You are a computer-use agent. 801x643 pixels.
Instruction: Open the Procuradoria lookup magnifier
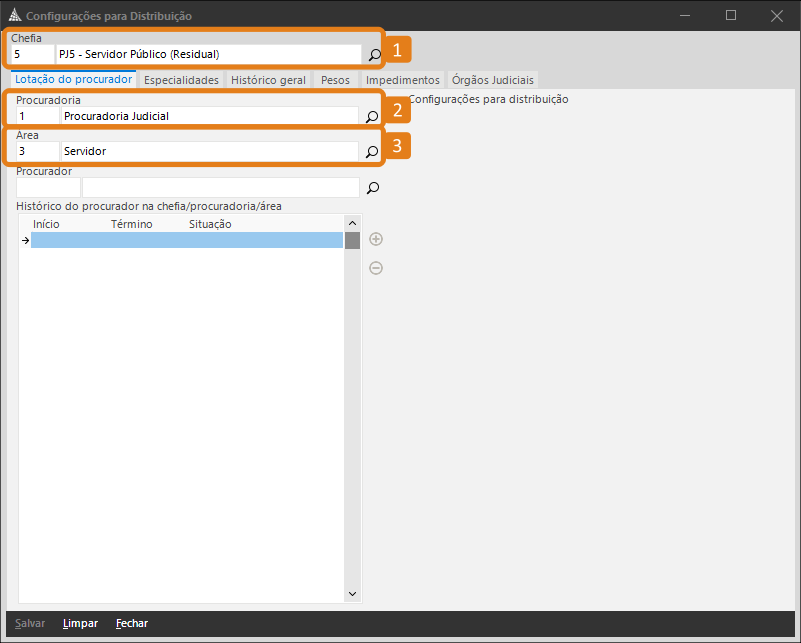(x=372, y=117)
